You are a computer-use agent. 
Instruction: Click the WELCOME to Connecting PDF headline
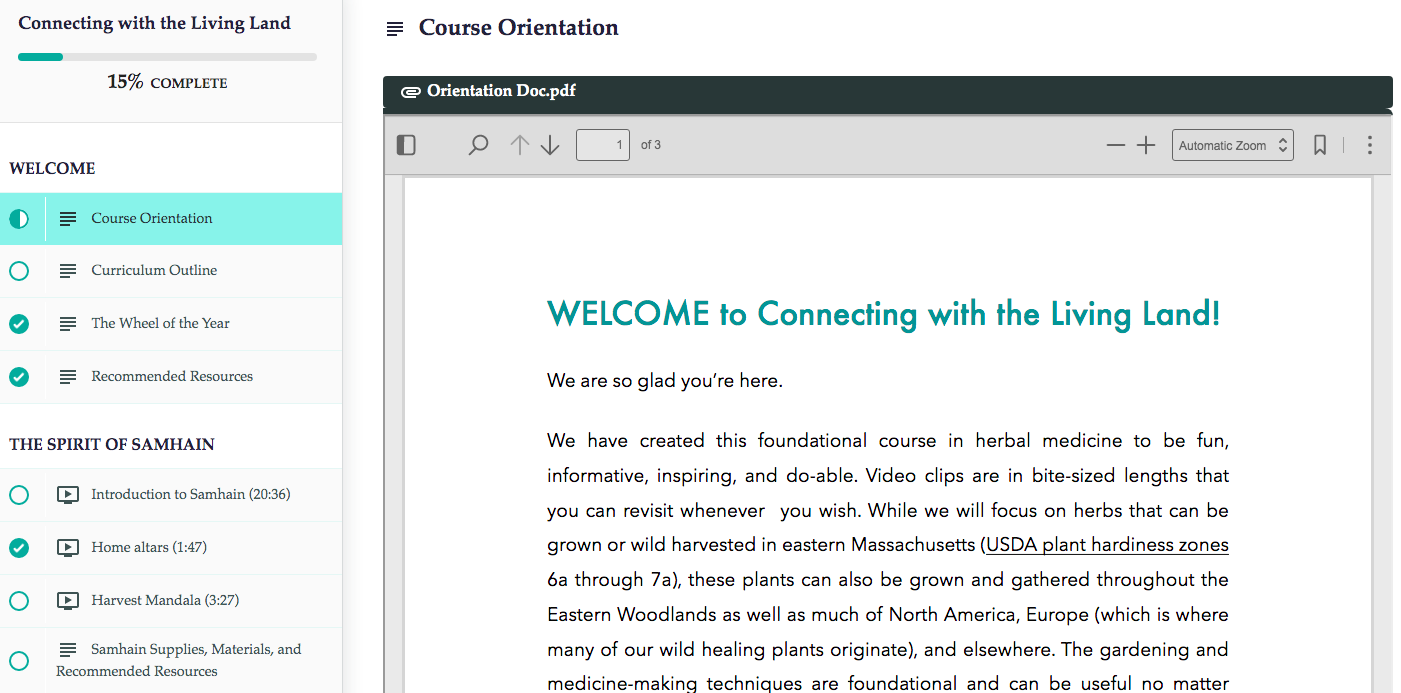coord(884,314)
